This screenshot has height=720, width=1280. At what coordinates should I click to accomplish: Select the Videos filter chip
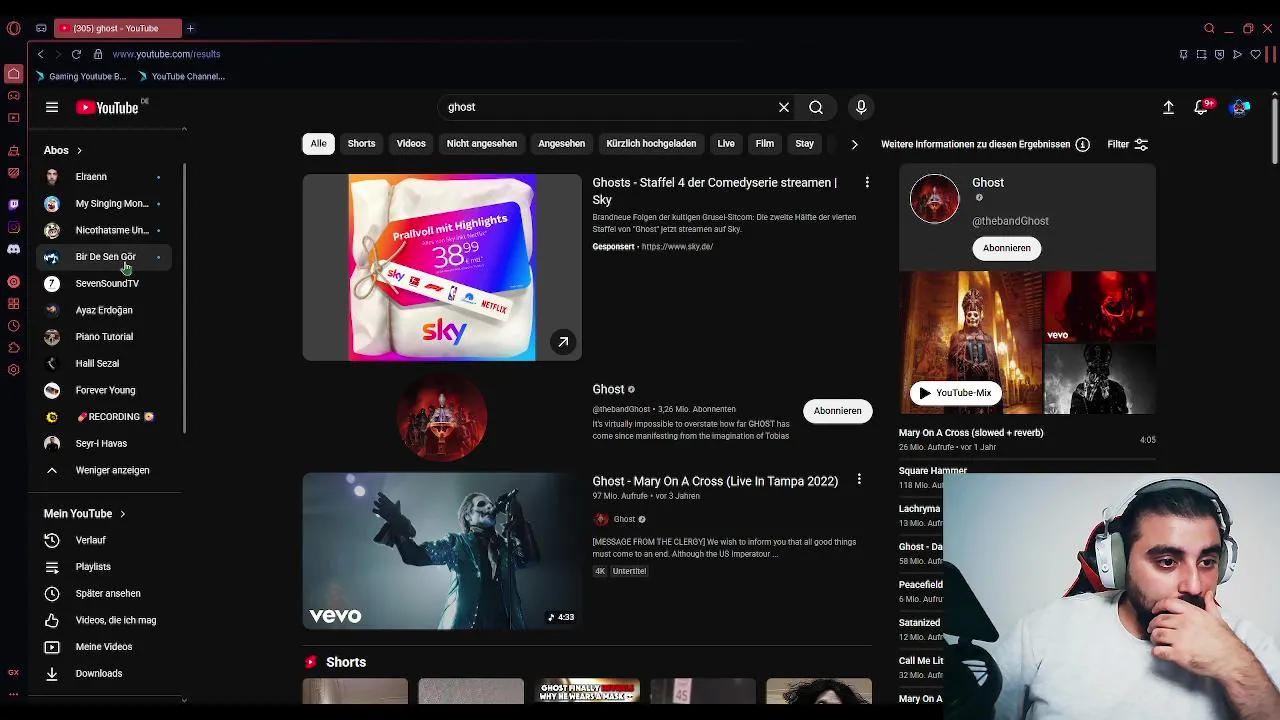411,144
